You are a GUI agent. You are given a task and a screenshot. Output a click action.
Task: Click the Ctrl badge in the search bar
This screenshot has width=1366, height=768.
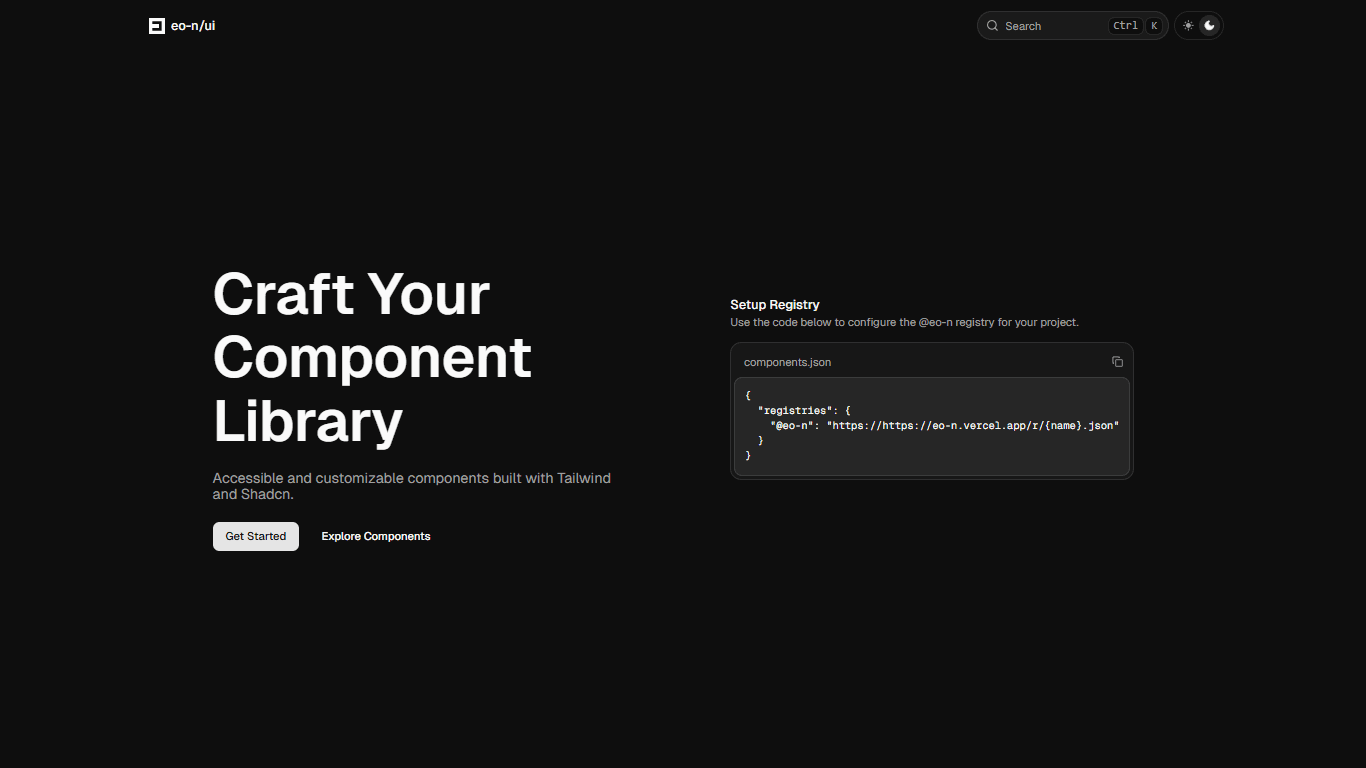(x=1125, y=25)
